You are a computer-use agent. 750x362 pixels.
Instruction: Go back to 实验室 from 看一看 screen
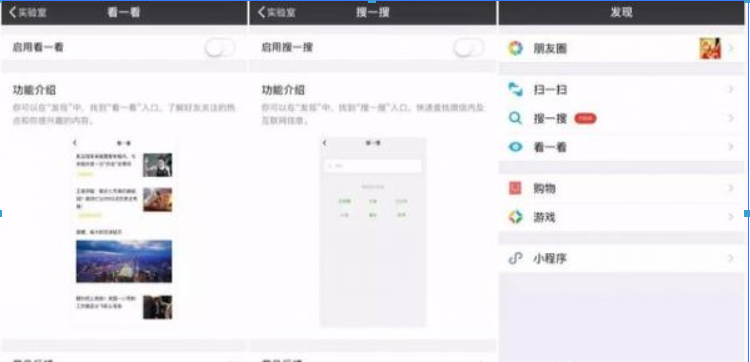28,13
